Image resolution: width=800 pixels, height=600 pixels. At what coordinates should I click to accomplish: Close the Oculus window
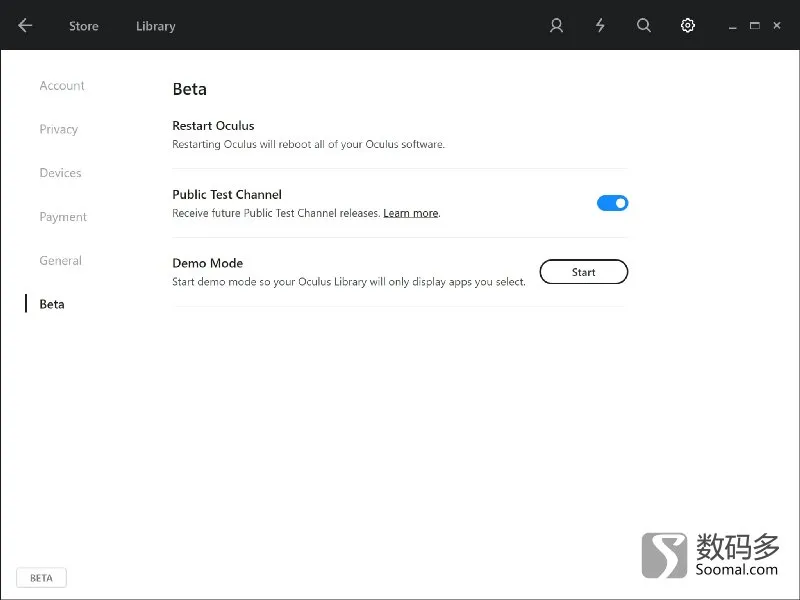coord(777,26)
